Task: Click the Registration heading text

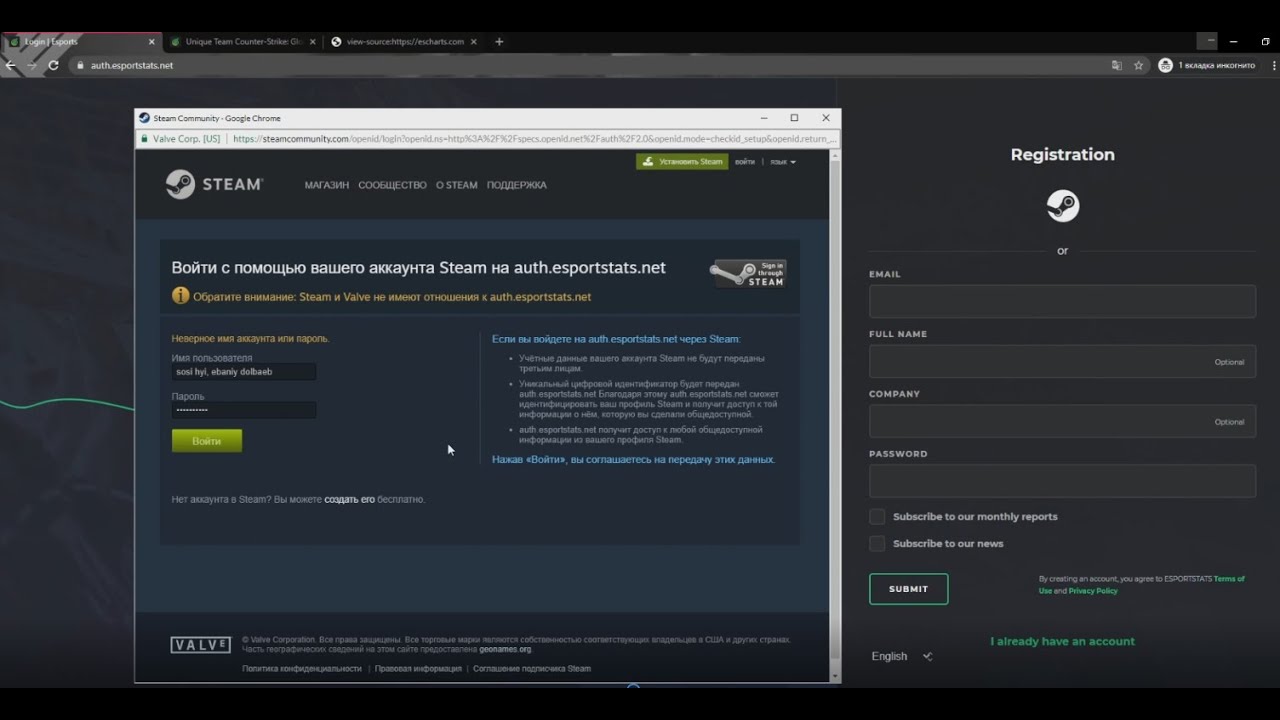Action: coord(1062,154)
